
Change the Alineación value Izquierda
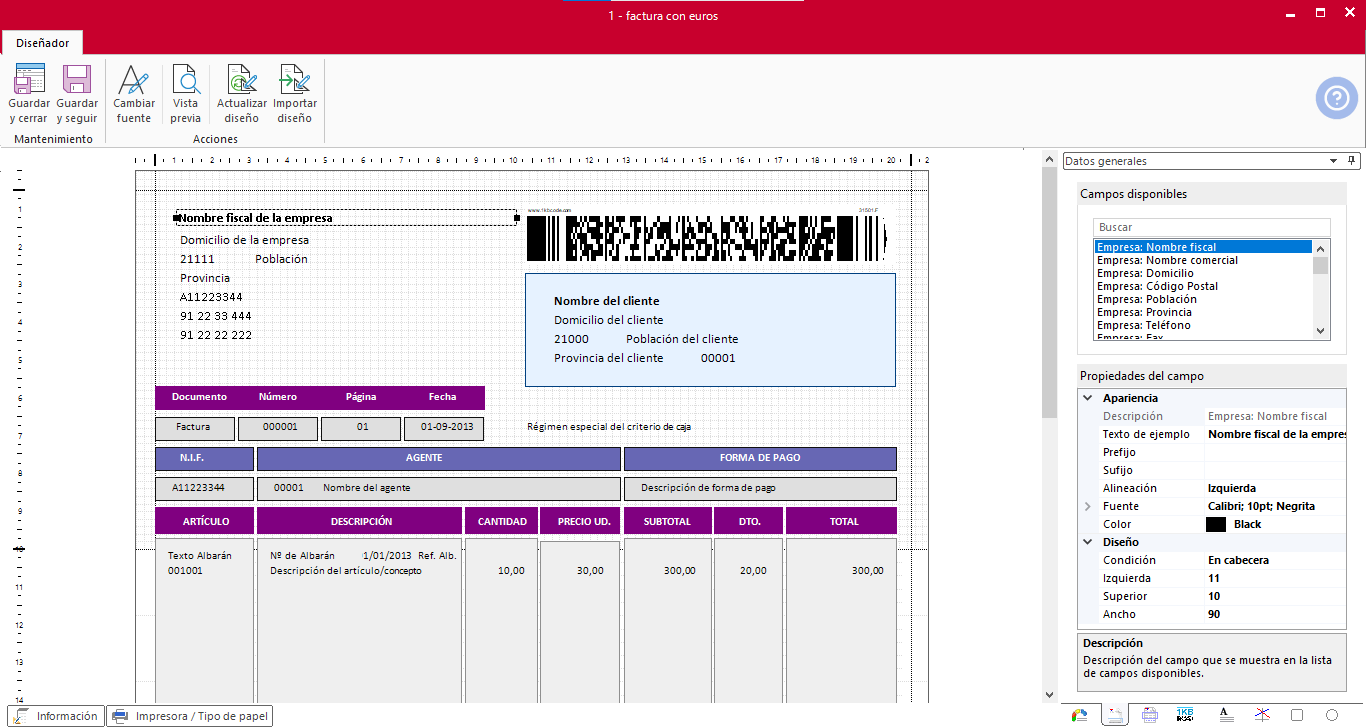point(1275,488)
